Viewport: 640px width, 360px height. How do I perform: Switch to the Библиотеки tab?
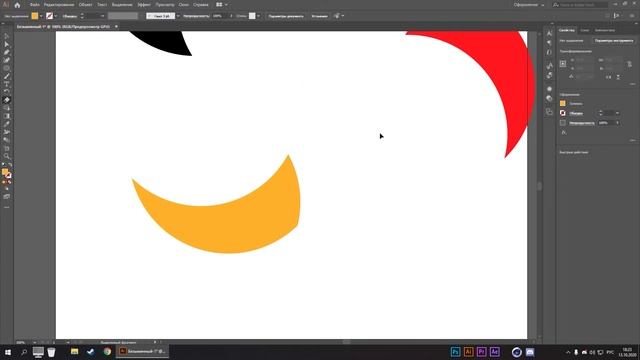coord(604,30)
